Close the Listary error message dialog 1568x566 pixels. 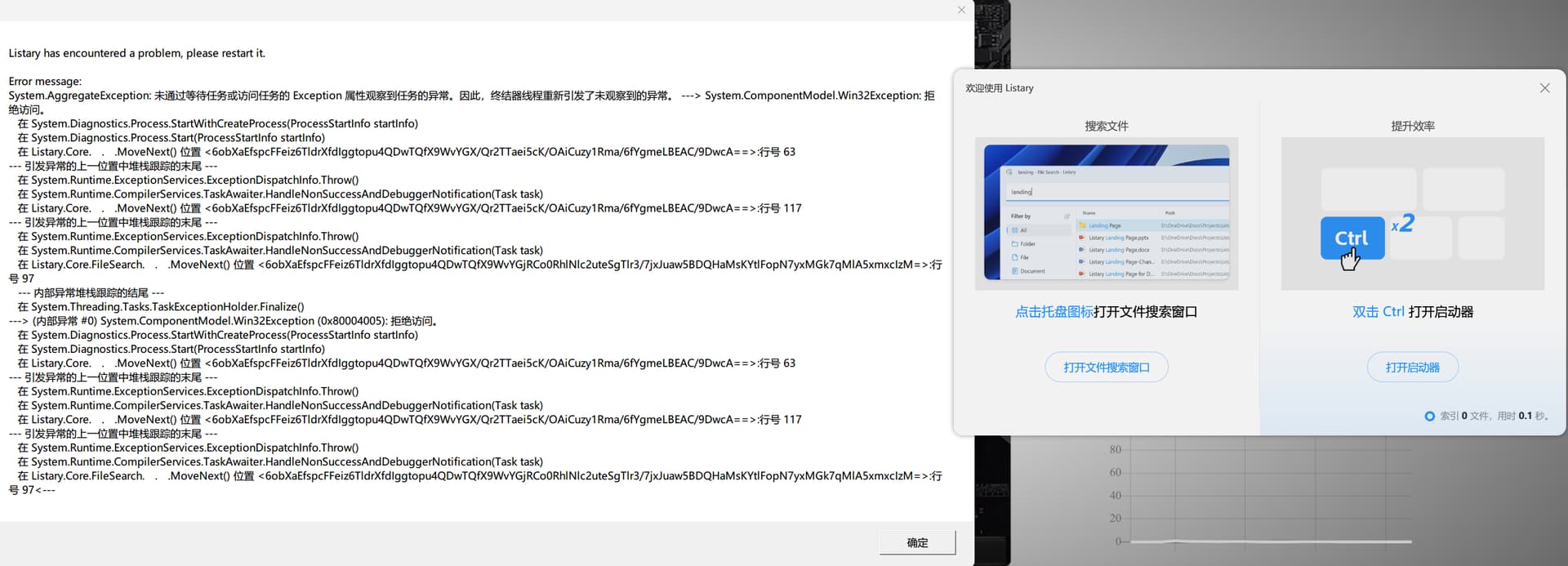click(x=961, y=10)
